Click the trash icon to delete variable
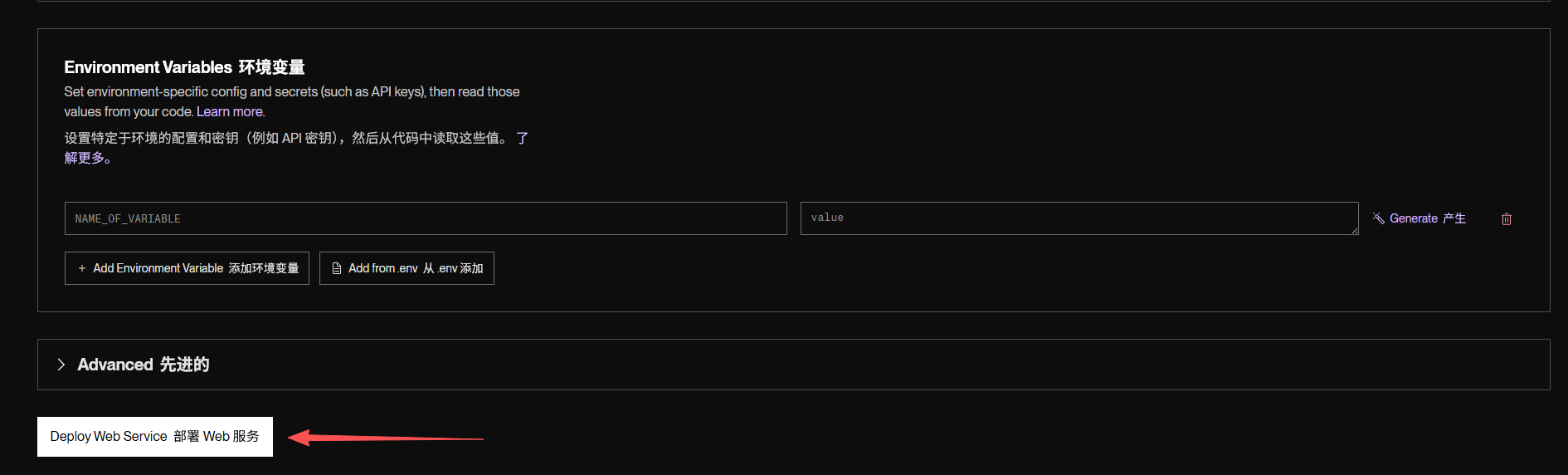 pyautogui.click(x=1506, y=219)
